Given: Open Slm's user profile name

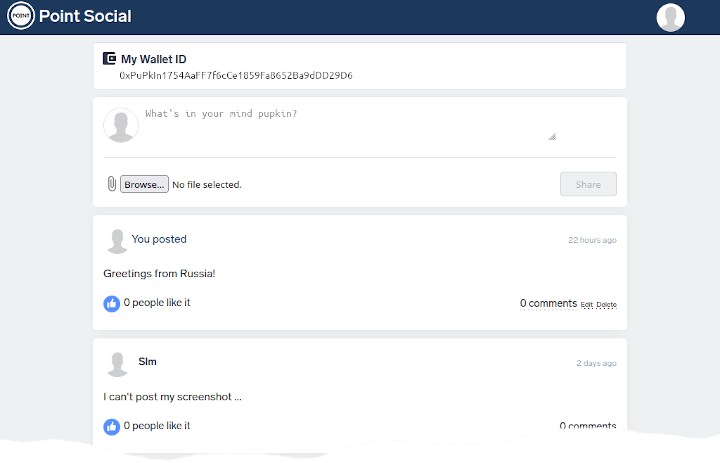Looking at the screenshot, I should click(147, 361).
